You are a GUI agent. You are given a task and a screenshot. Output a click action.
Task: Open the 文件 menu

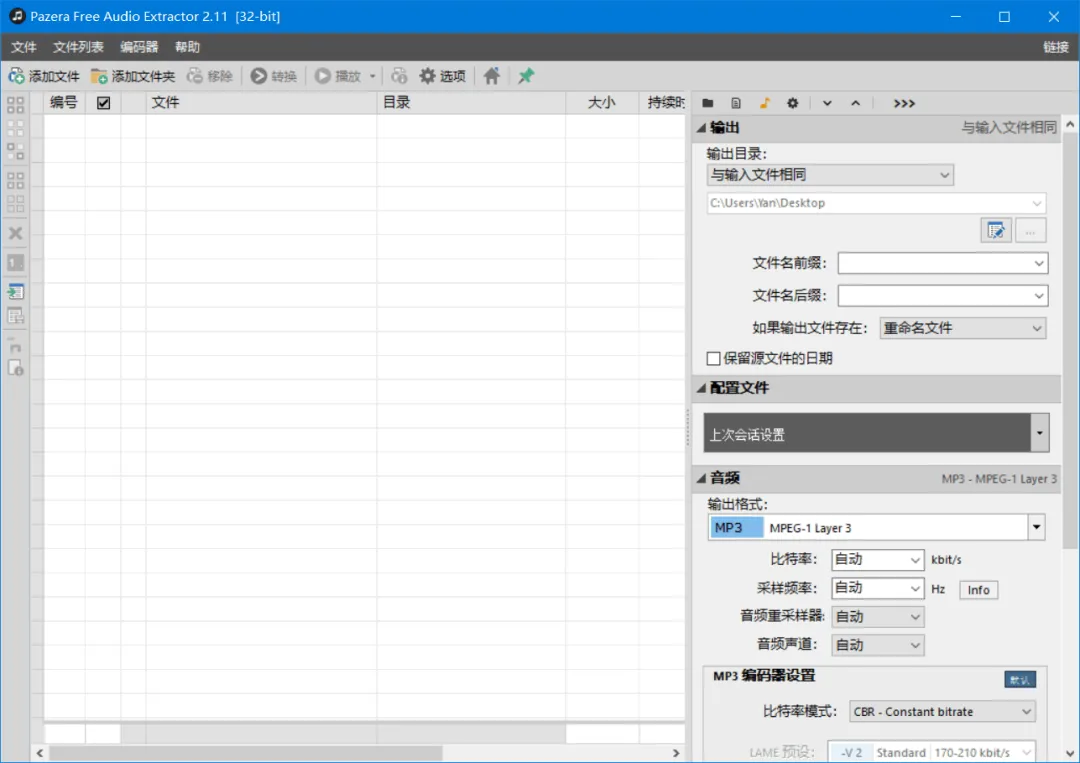click(23, 47)
